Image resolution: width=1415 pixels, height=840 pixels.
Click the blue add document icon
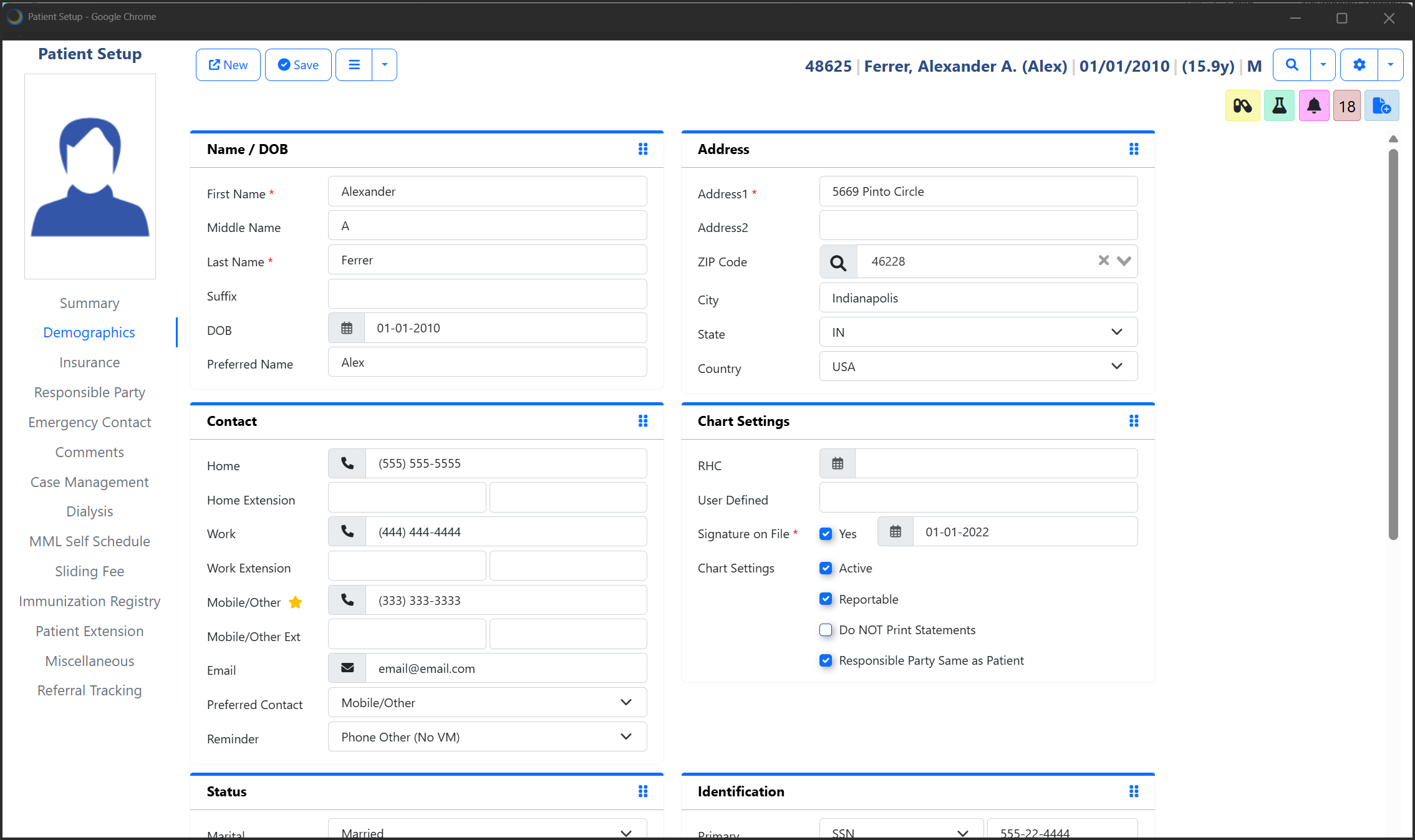1381,106
